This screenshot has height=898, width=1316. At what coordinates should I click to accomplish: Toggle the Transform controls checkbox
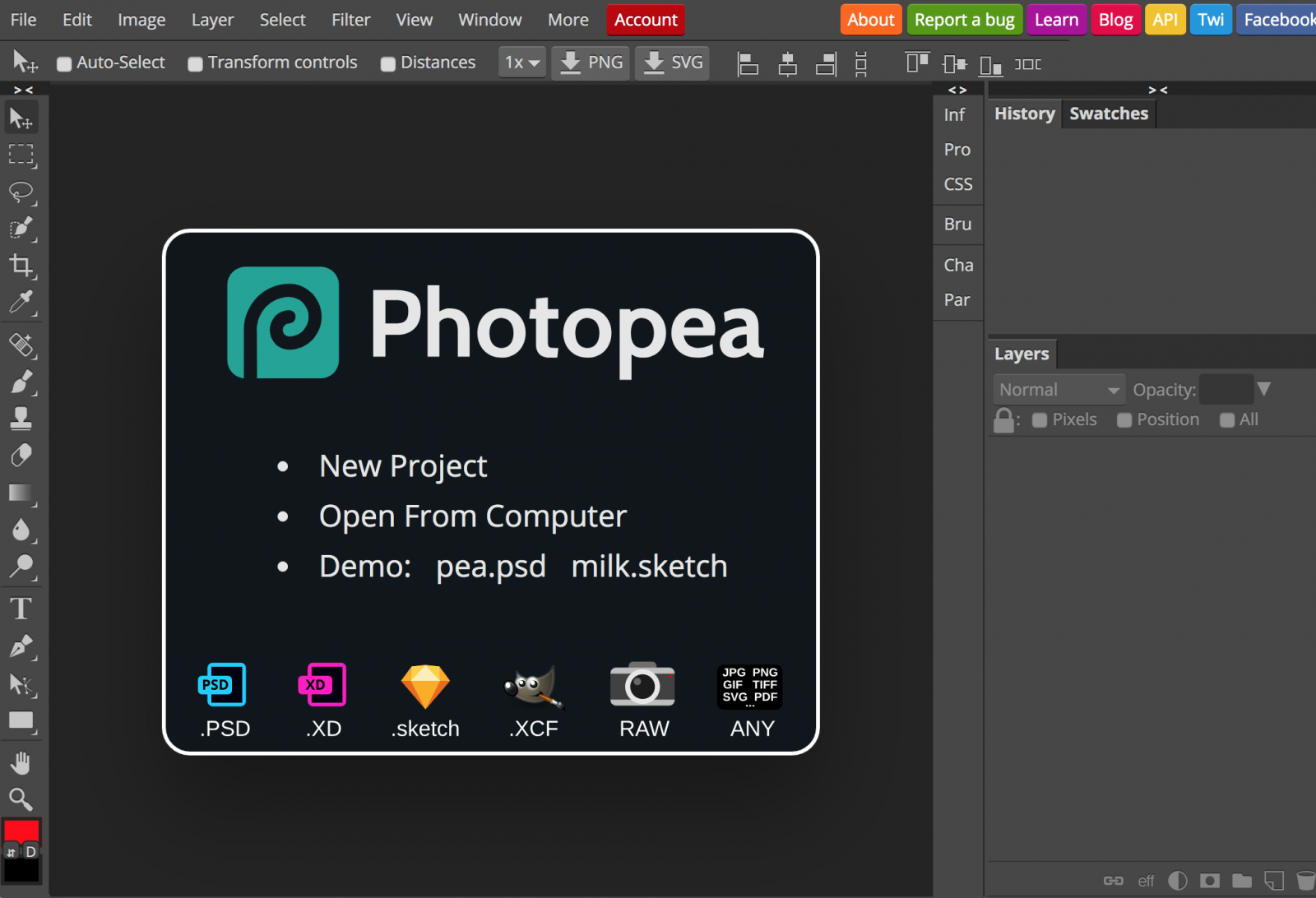point(195,63)
